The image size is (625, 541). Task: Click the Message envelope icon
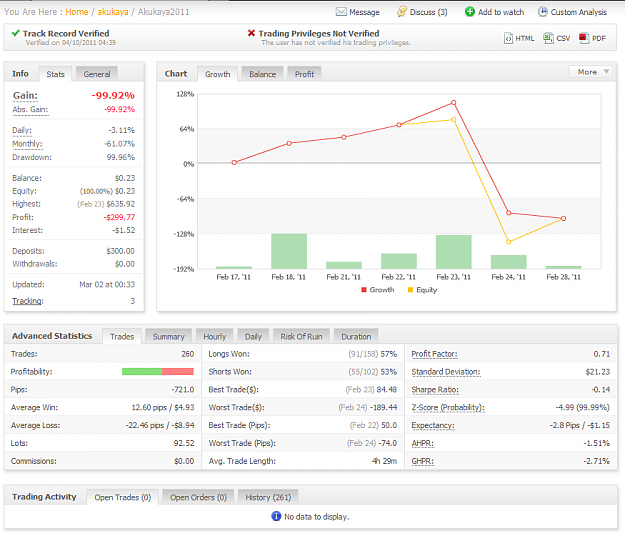(341, 12)
